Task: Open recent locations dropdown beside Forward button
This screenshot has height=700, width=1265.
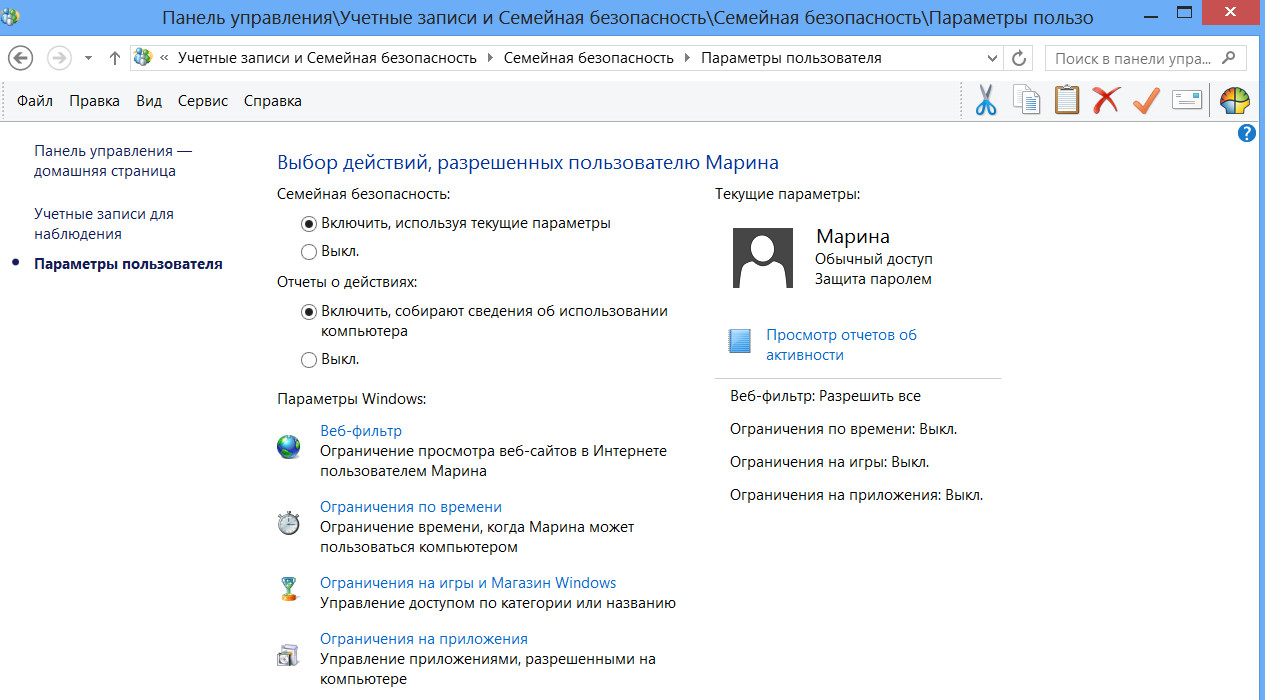Action: click(x=88, y=58)
